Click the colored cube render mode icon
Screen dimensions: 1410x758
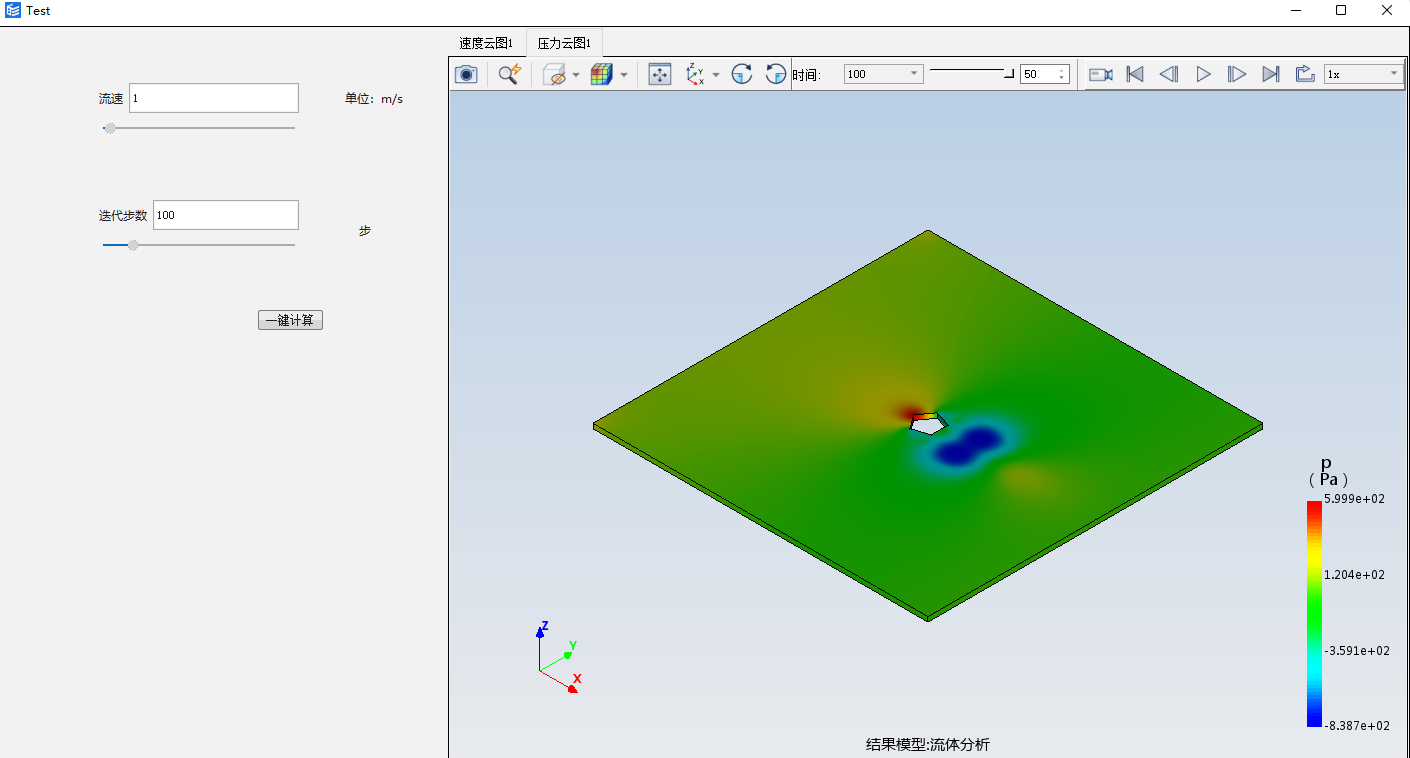pyautogui.click(x=601, y=74)
